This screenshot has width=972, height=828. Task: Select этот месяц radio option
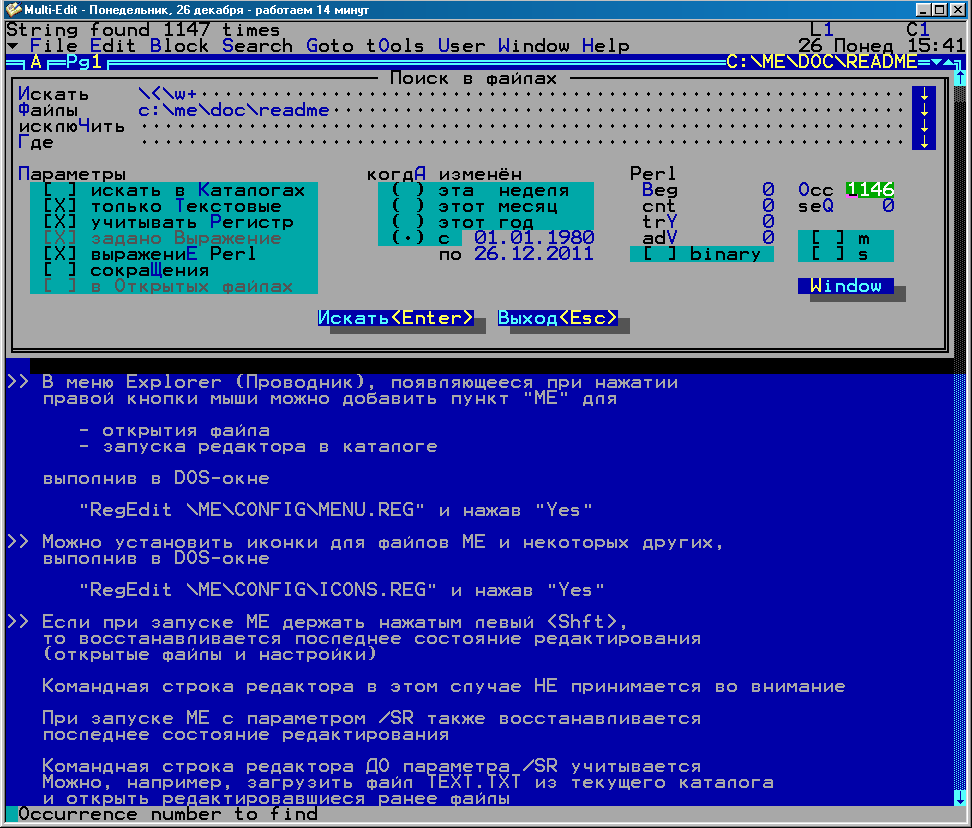pyautogui.click(x=474, y=206)
